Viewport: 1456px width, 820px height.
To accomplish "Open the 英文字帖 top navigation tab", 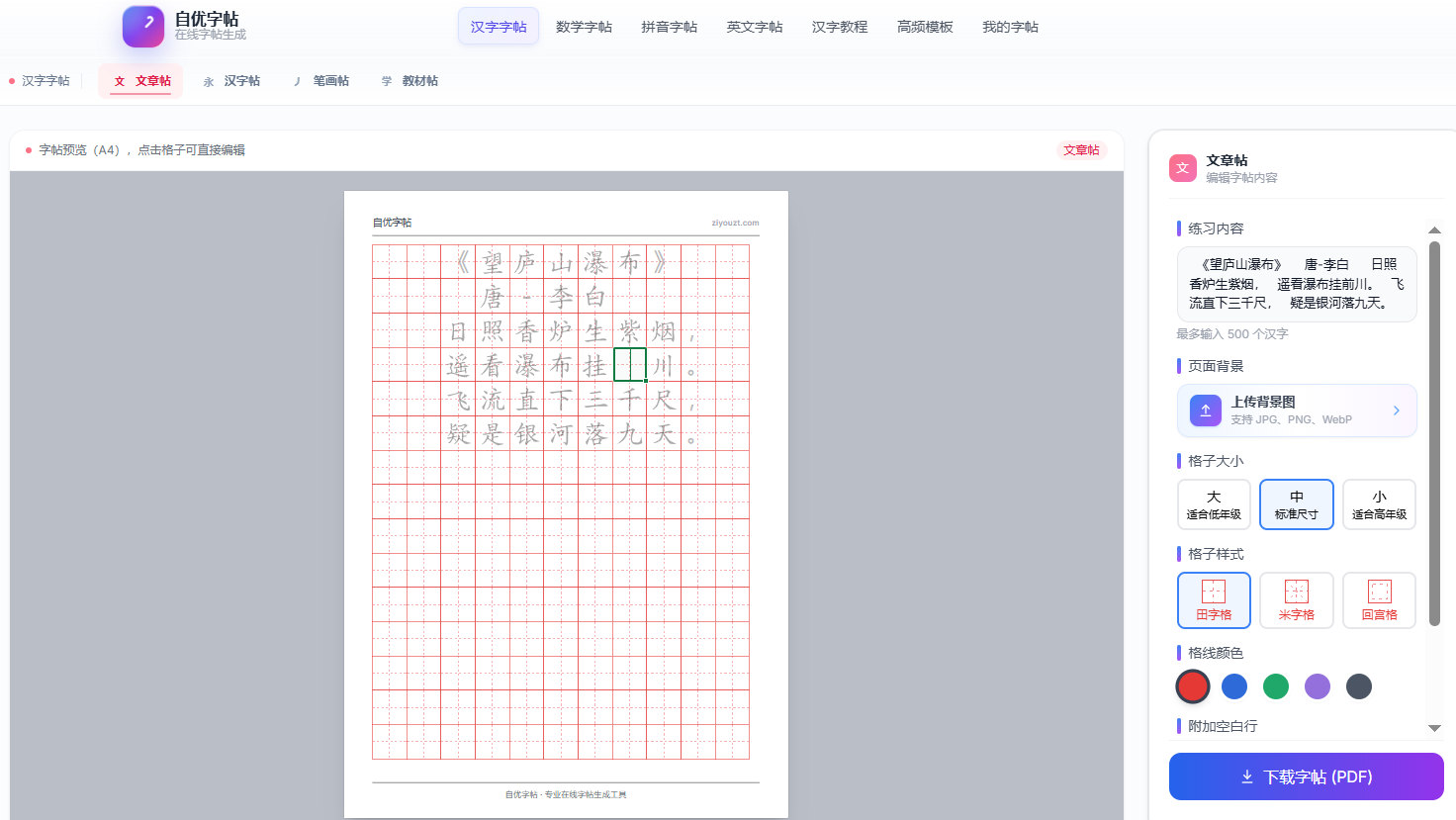I will (755, 27).
